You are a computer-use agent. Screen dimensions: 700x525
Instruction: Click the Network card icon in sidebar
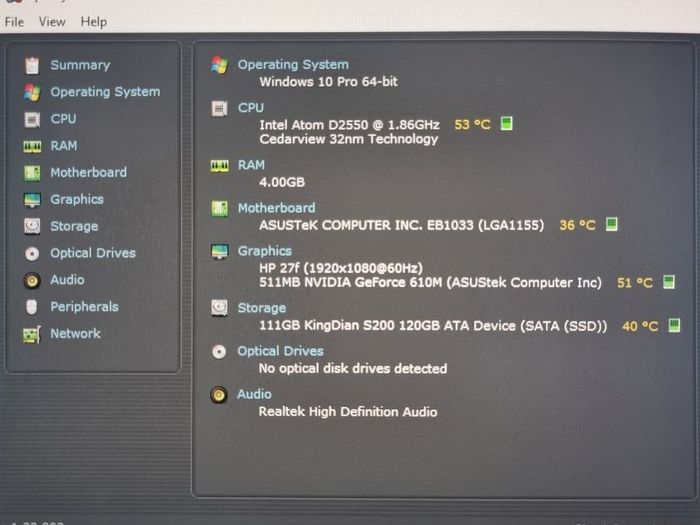[32, 334]
